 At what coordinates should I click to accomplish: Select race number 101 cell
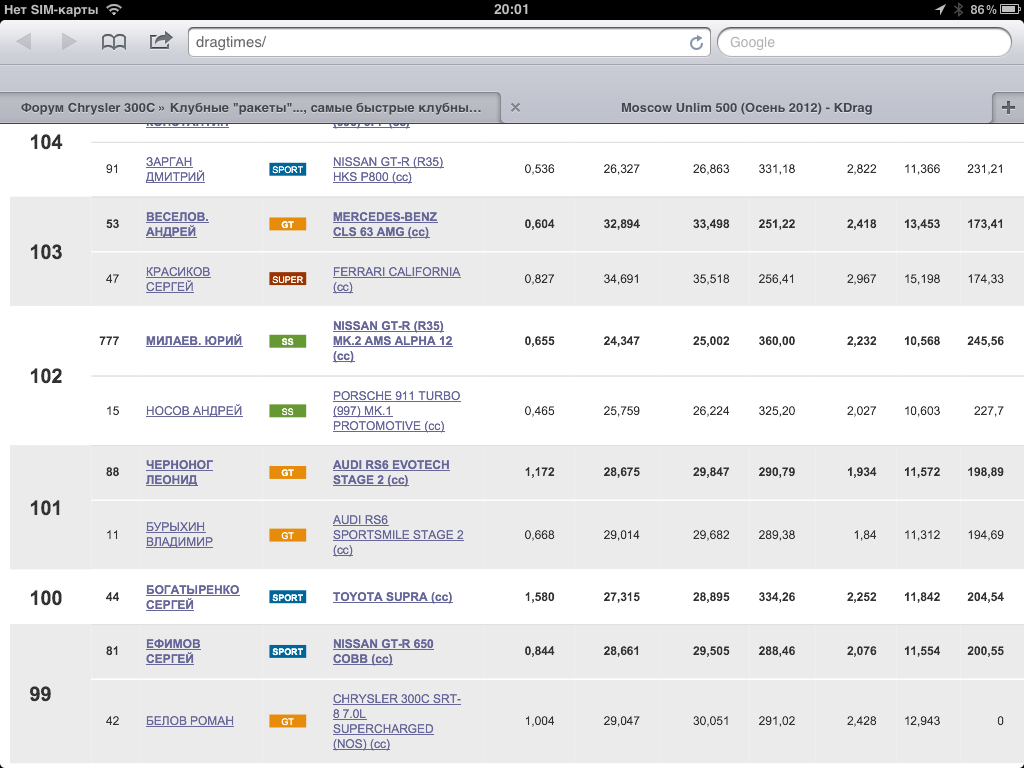click(46, 508)
